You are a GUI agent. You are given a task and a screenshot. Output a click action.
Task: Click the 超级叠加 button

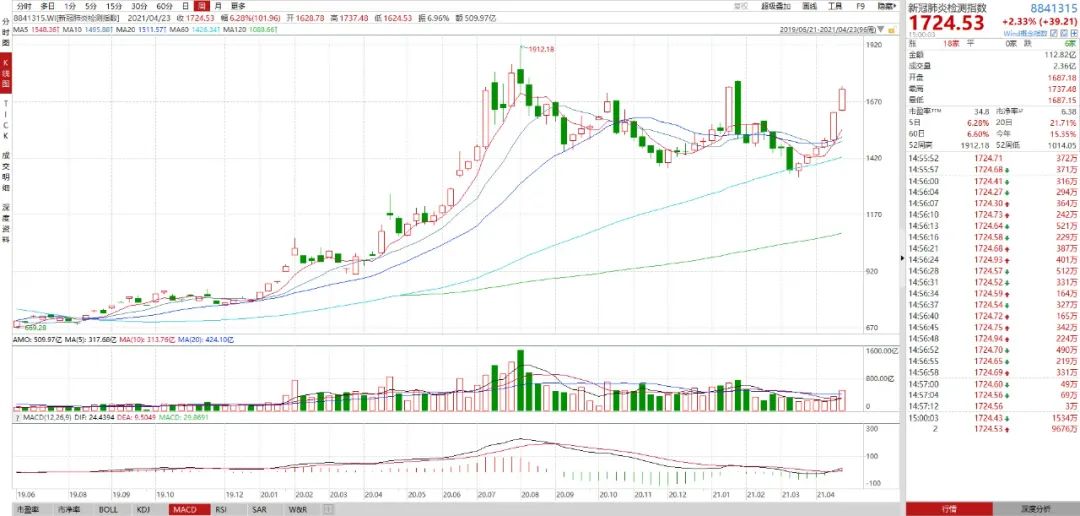click(774, 6)
